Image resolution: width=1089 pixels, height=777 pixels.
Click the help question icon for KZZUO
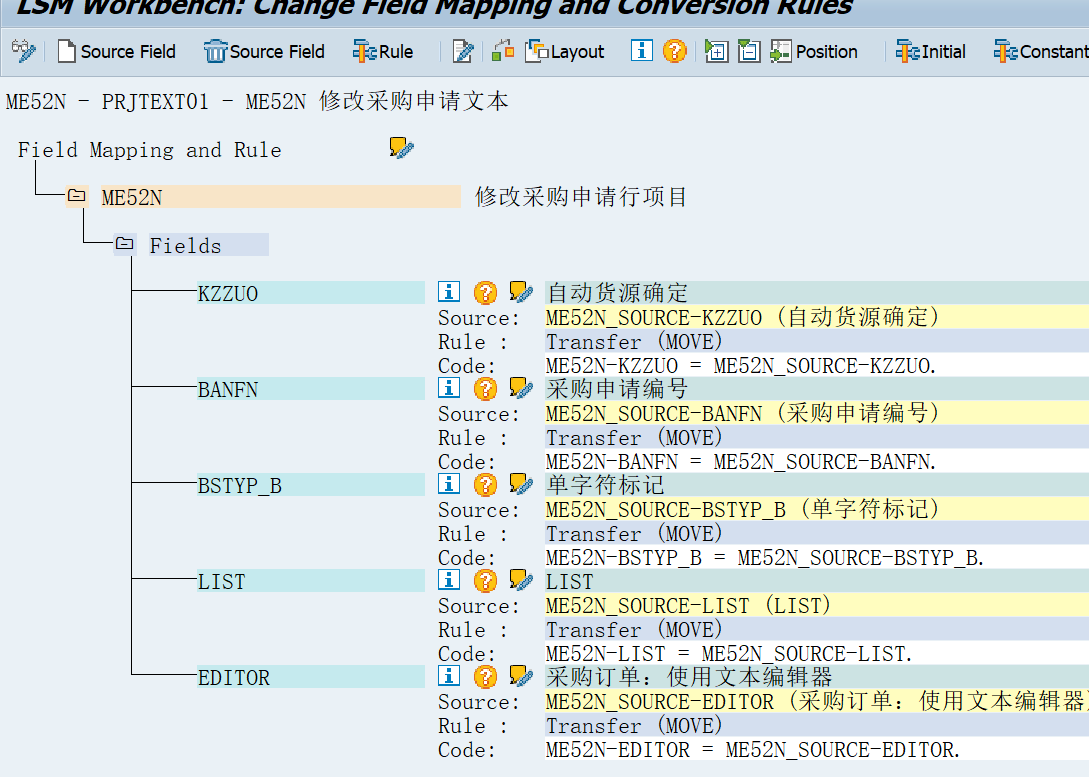pos(485,292)
